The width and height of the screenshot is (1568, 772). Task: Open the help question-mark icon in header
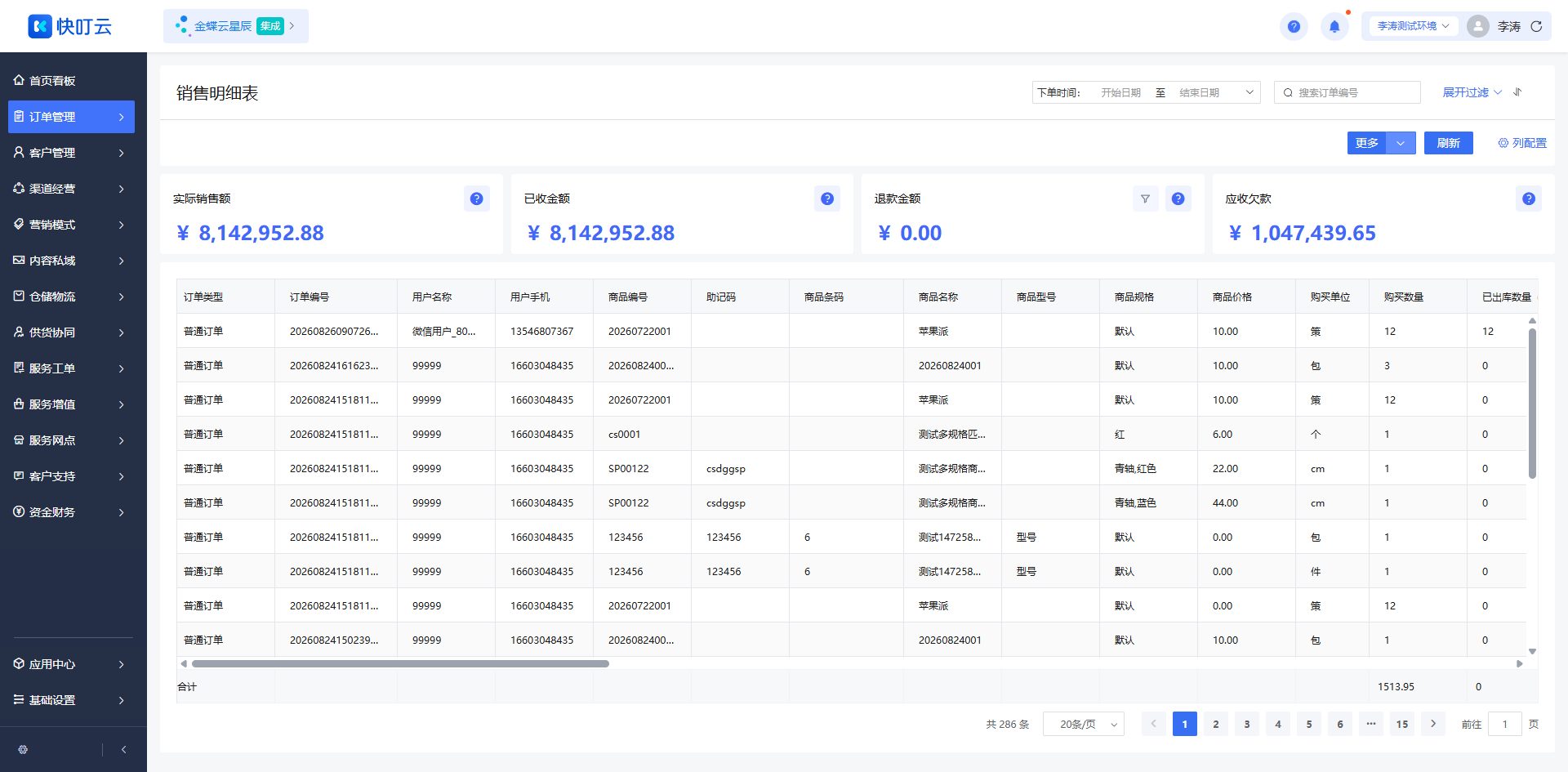click(1294, 26)
